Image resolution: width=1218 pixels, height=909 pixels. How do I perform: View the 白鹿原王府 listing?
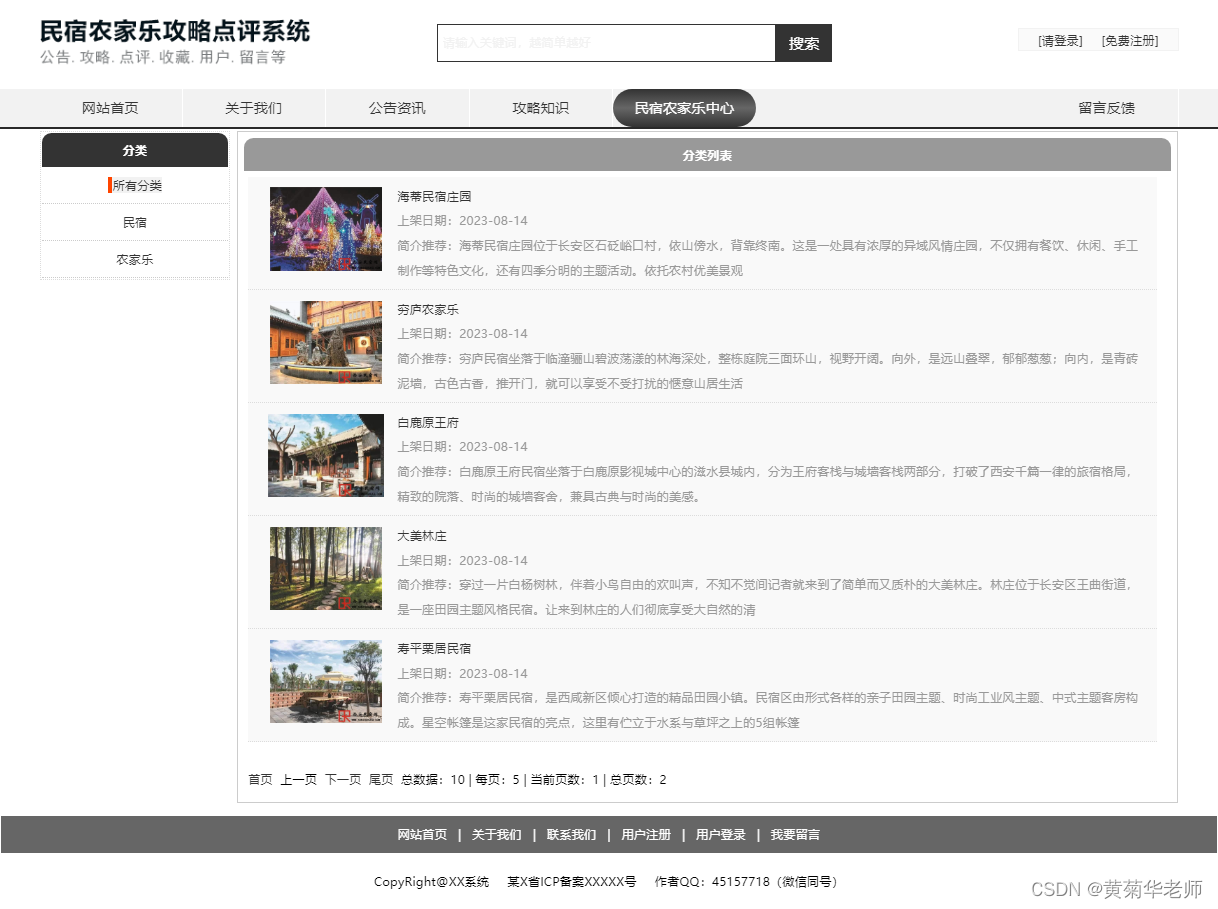click(x=429, y=422)
